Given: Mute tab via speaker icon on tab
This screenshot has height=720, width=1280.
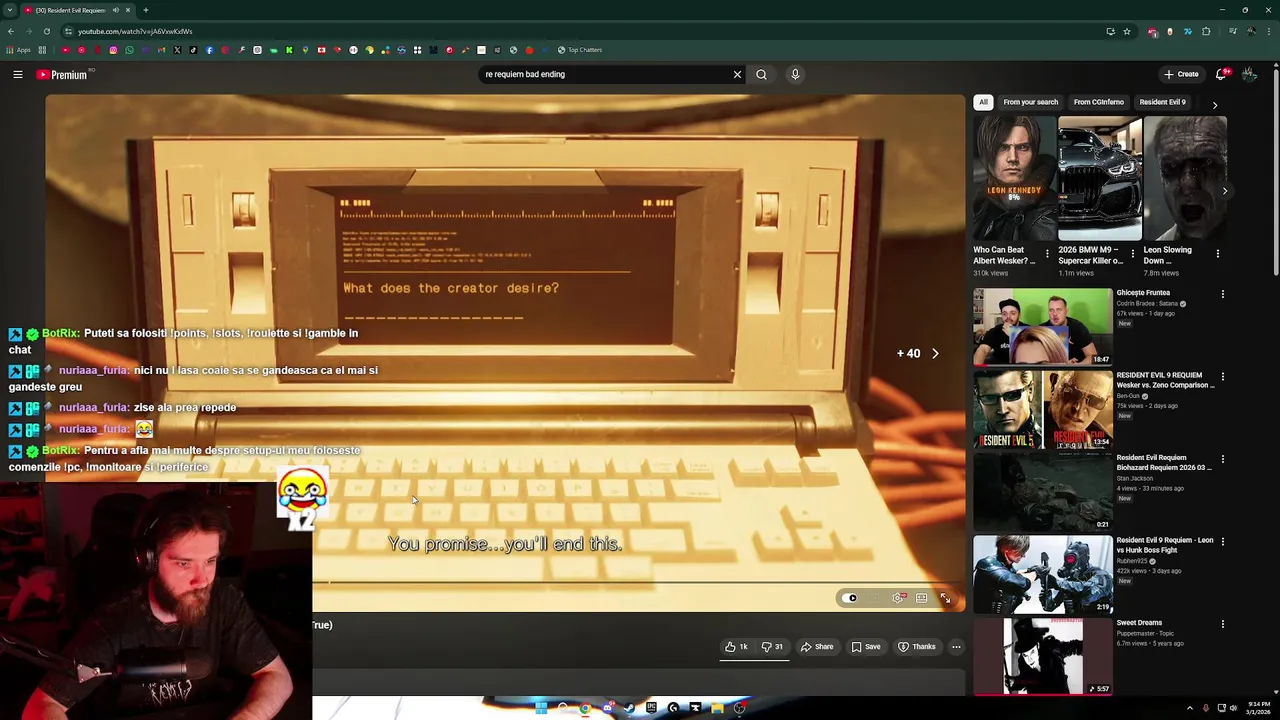Looking at the screenshot, I should click(115, 10).
